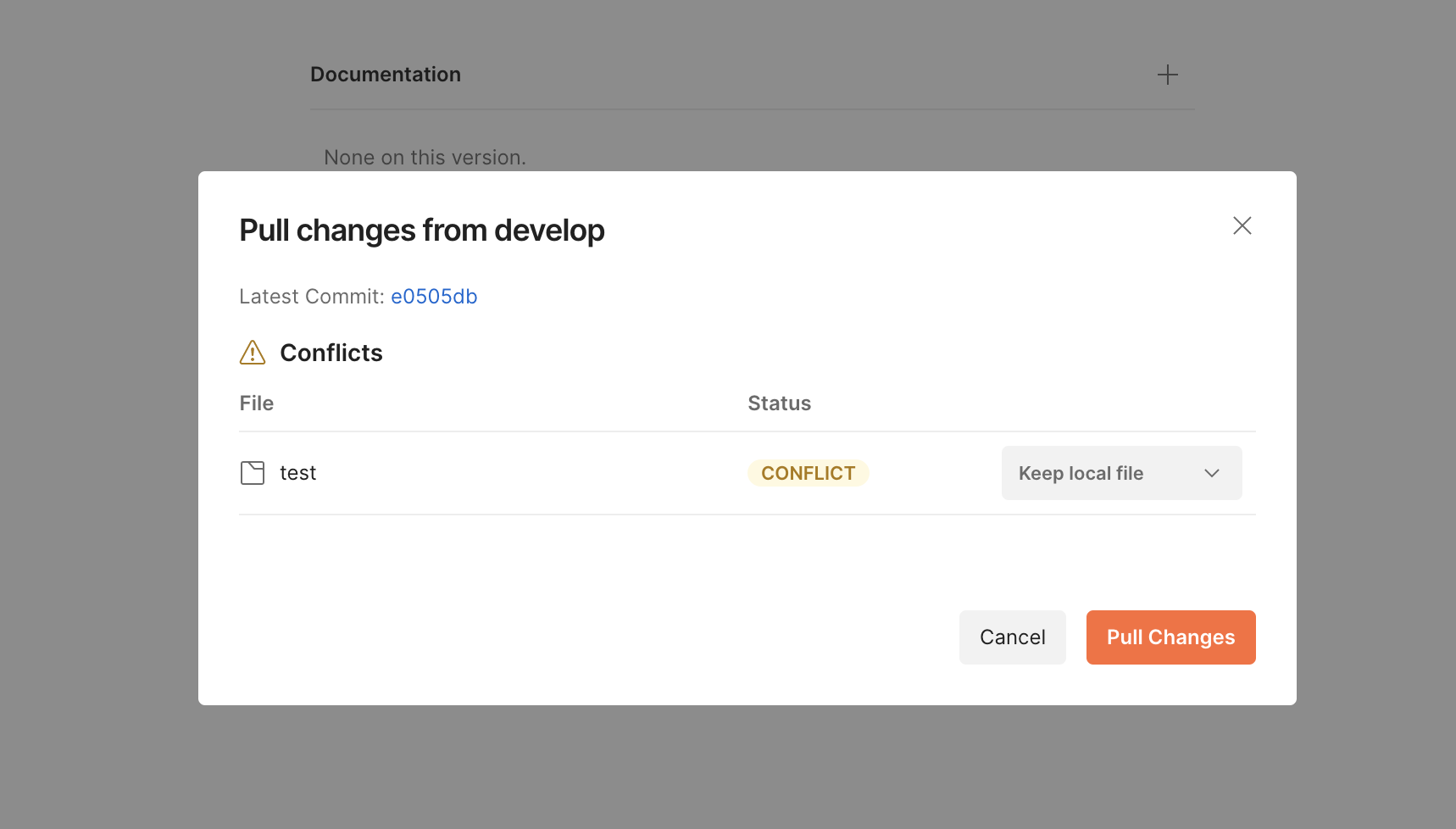Click the chevron inside the Keep local file control
This screenshot has width=1456, height=829.
[x=1212, y=473]
